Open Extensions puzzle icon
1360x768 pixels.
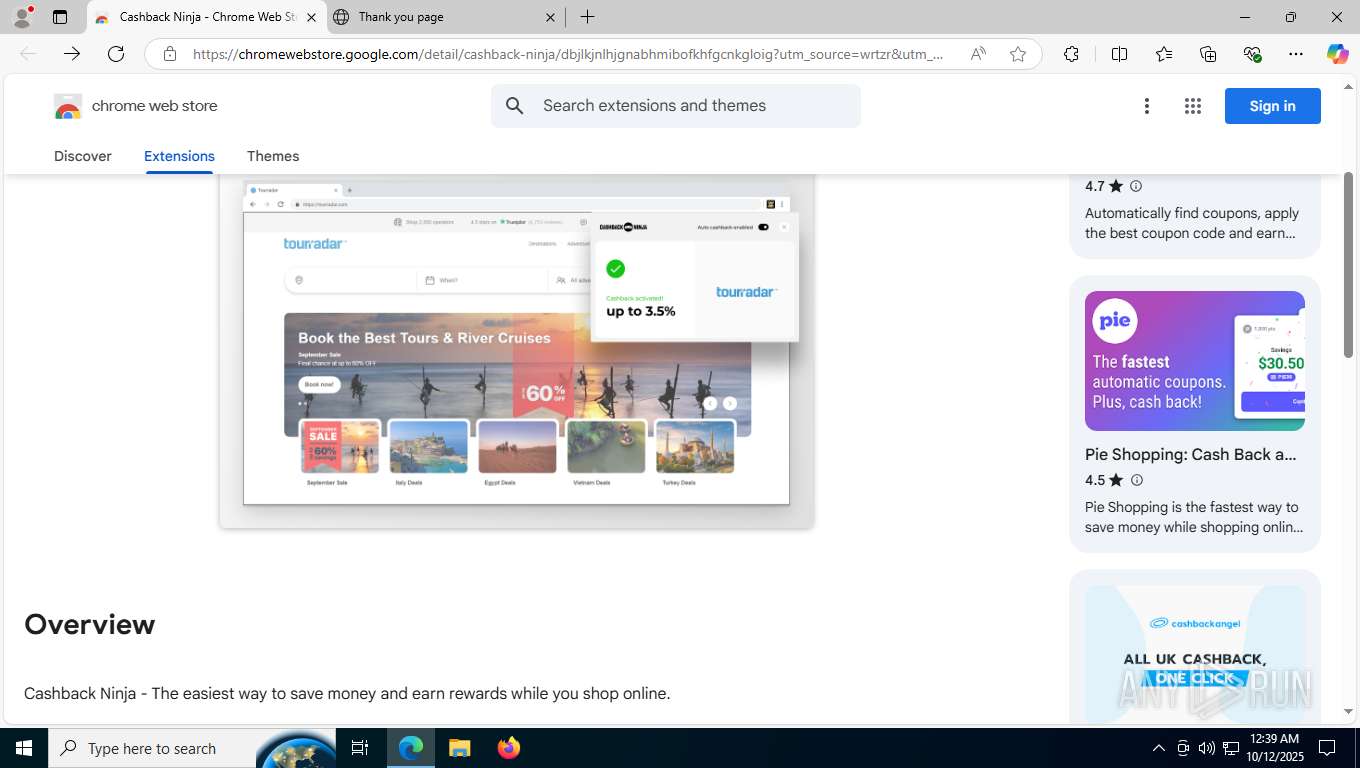[x=1071, y=54]
